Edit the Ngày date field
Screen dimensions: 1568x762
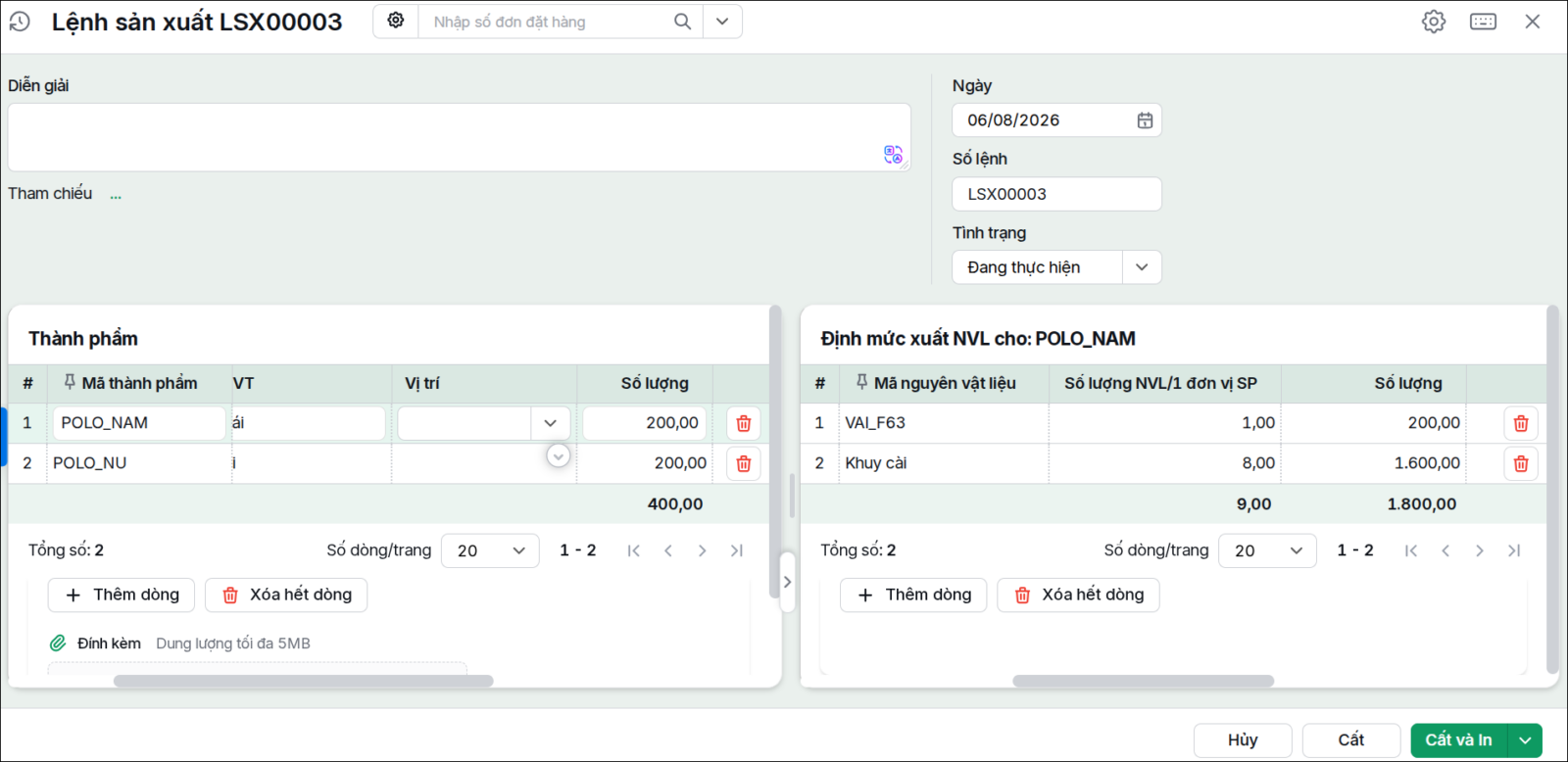coord(1056,120)
